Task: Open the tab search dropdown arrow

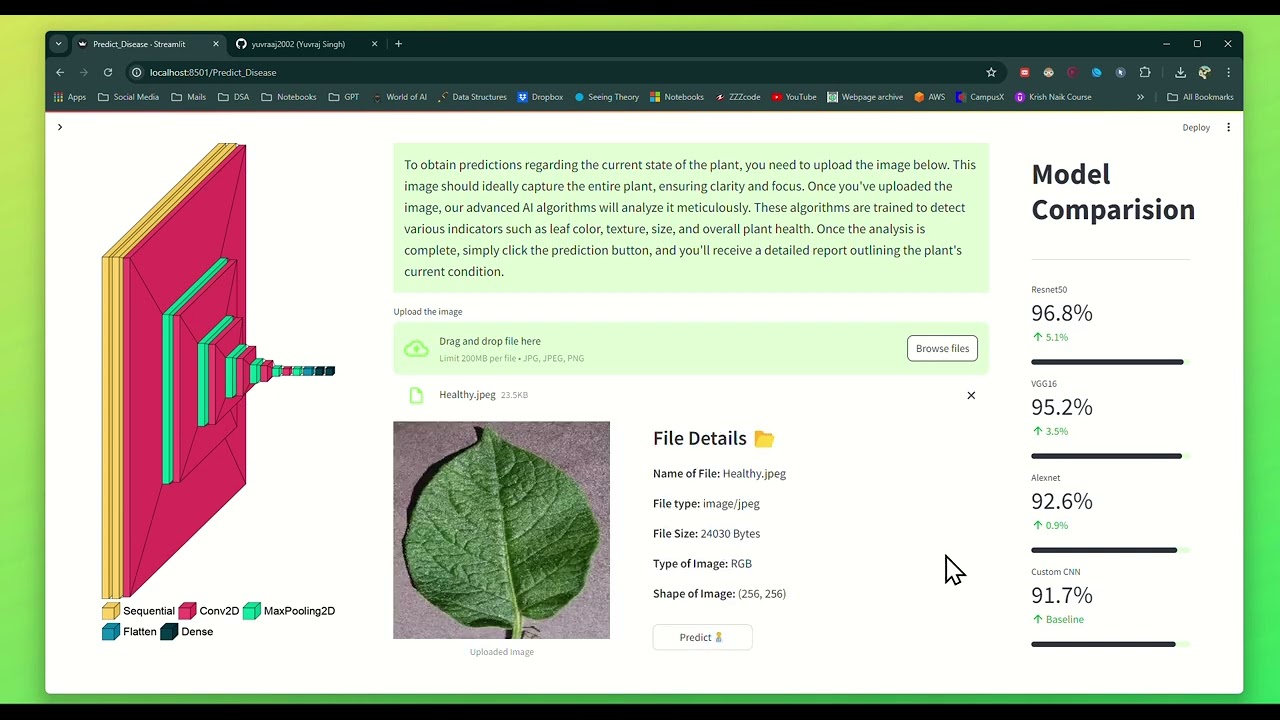Action: pos(59,44)
